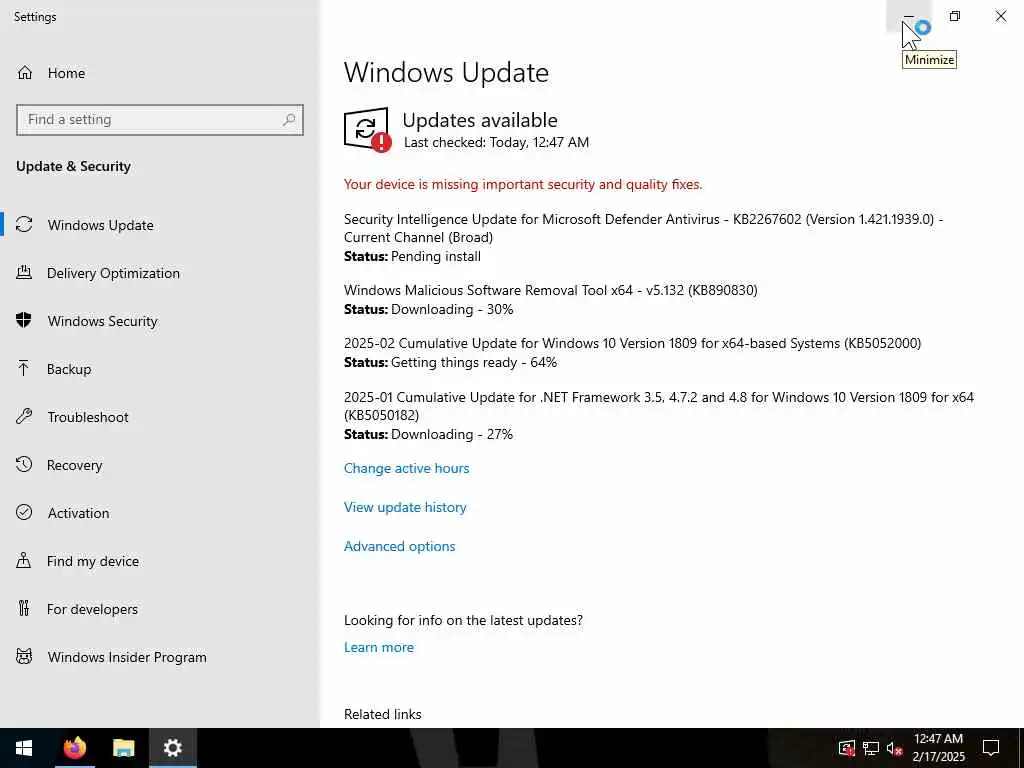The height and width of the screenshot is (768, 1024).
Task: Click the 'Update & Security' heading
Action: pyautogui.click(x=73, y=166)
